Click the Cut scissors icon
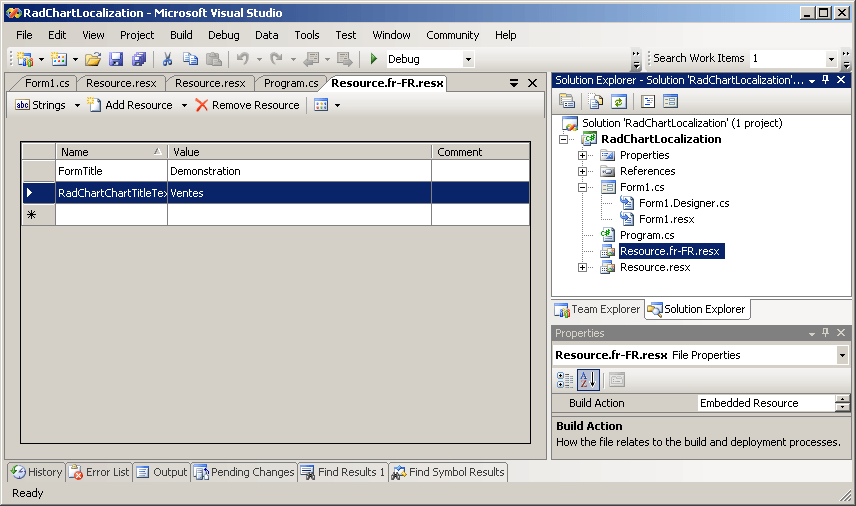Viewport: 856px width, 506px height. click(168, 59)
